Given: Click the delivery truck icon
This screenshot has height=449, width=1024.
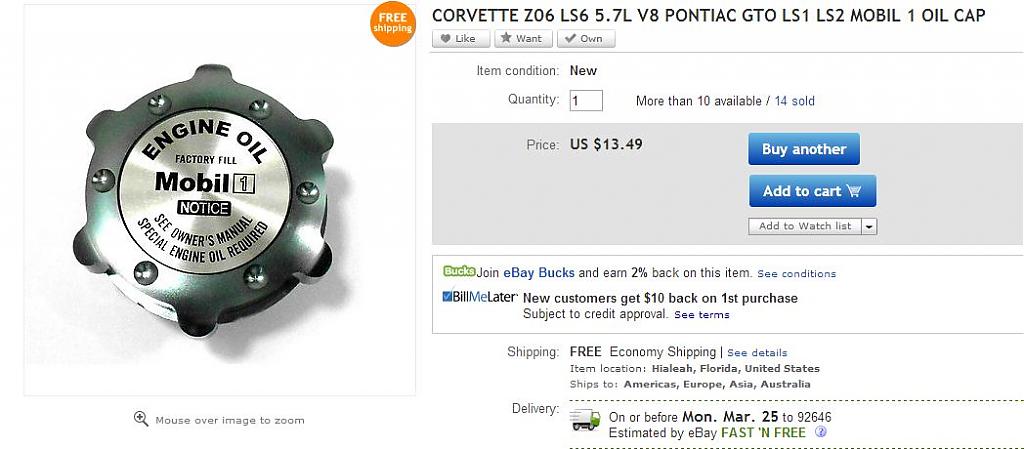Looking at the screenshot, I should (585, 420).
